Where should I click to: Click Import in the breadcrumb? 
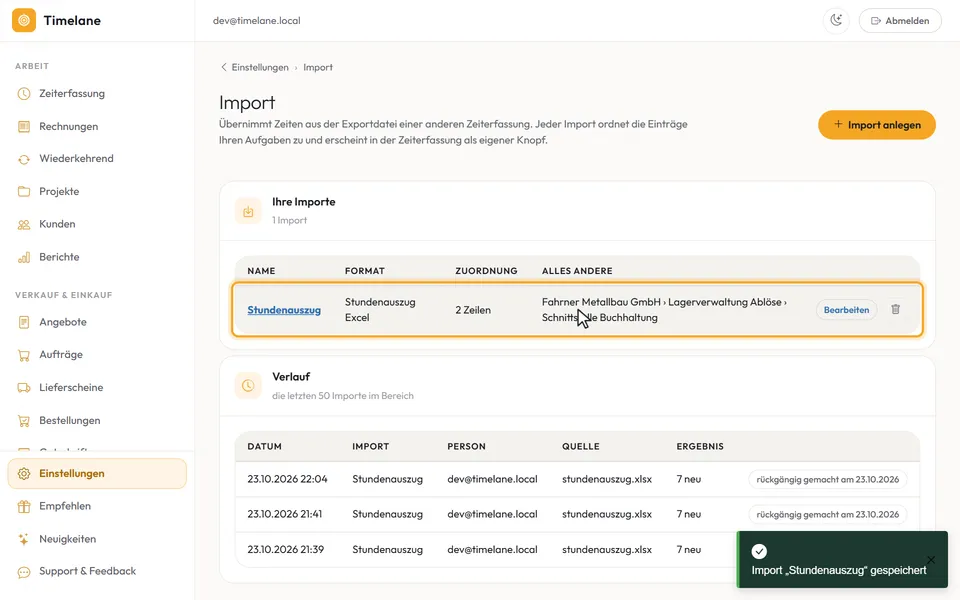(318, 67)
